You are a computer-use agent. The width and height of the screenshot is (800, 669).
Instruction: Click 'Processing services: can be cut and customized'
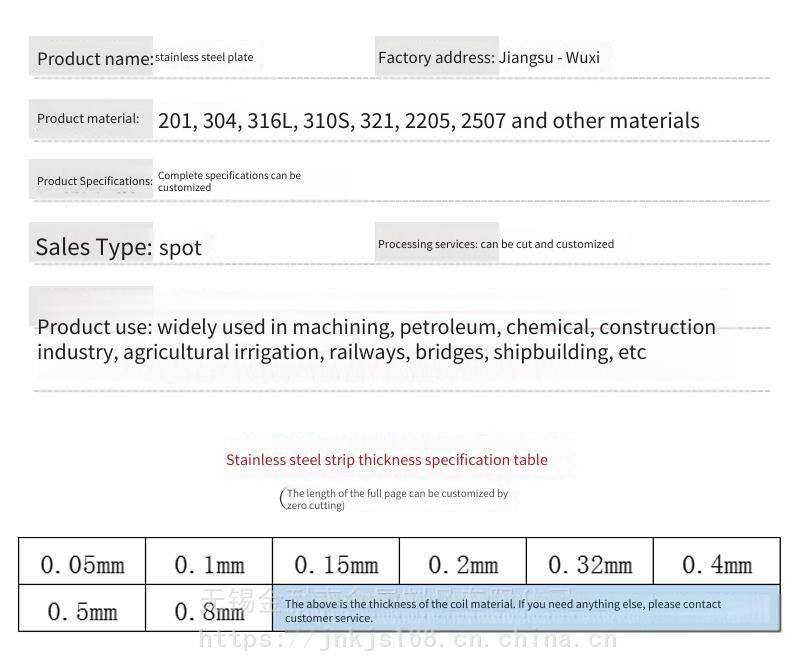click(495, 244)
